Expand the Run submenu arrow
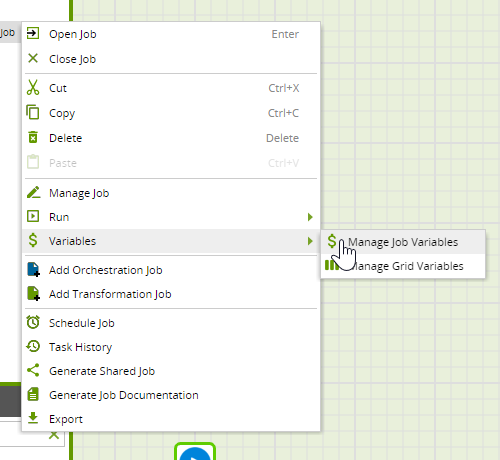The image size is (500, 460). tap(310, 217)
